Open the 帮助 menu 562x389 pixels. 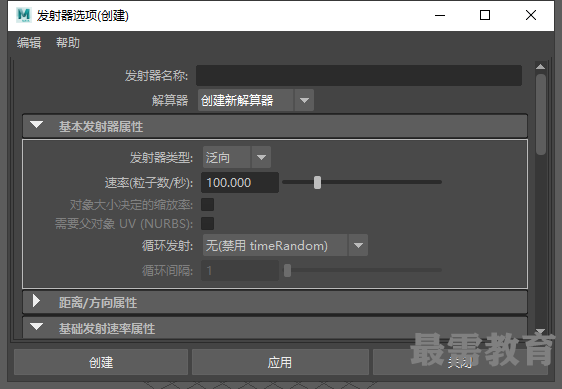pos(68,43)
